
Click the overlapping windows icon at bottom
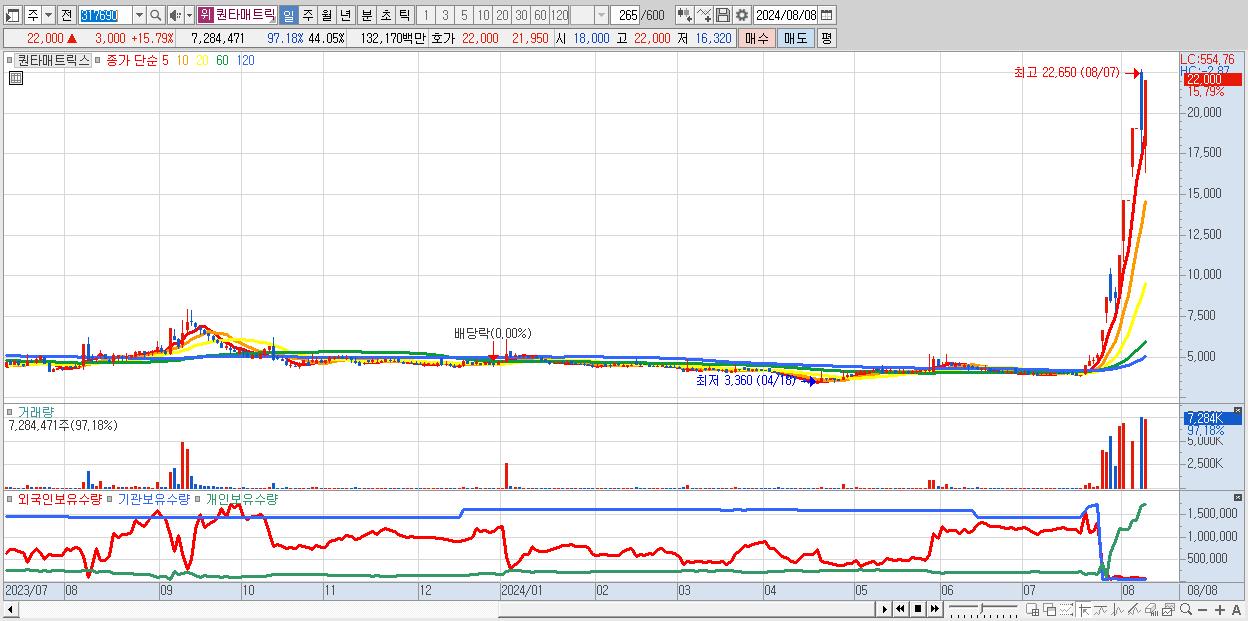point(1050,609)
